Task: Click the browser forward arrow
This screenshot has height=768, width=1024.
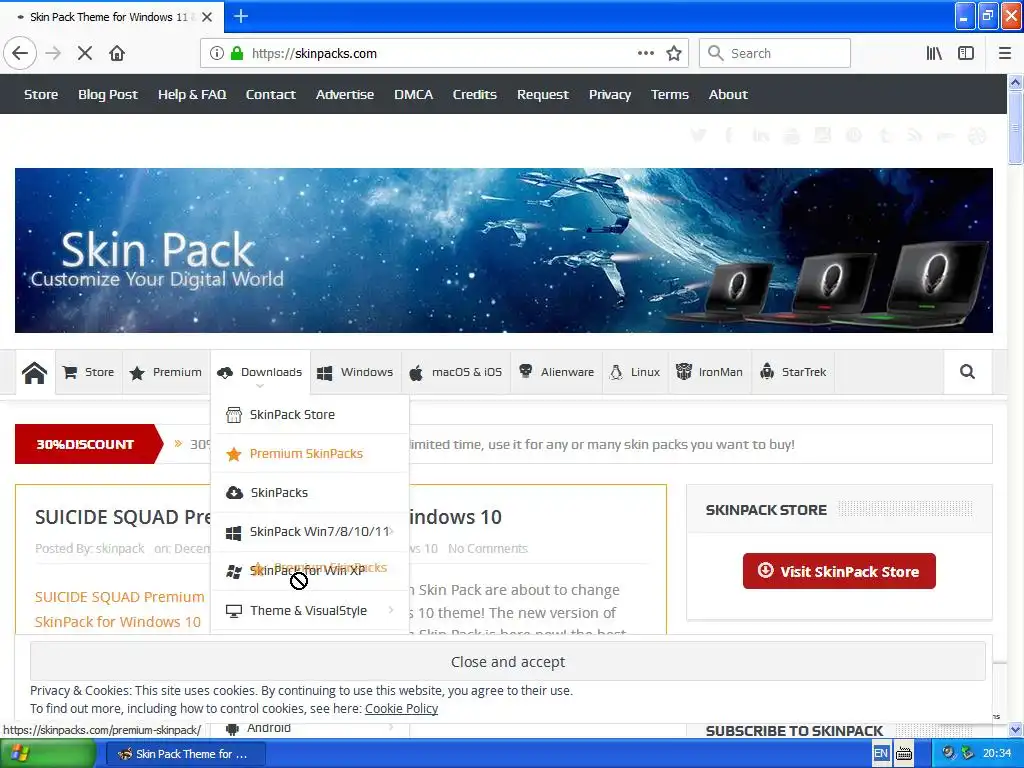Action: pos(53,54)
